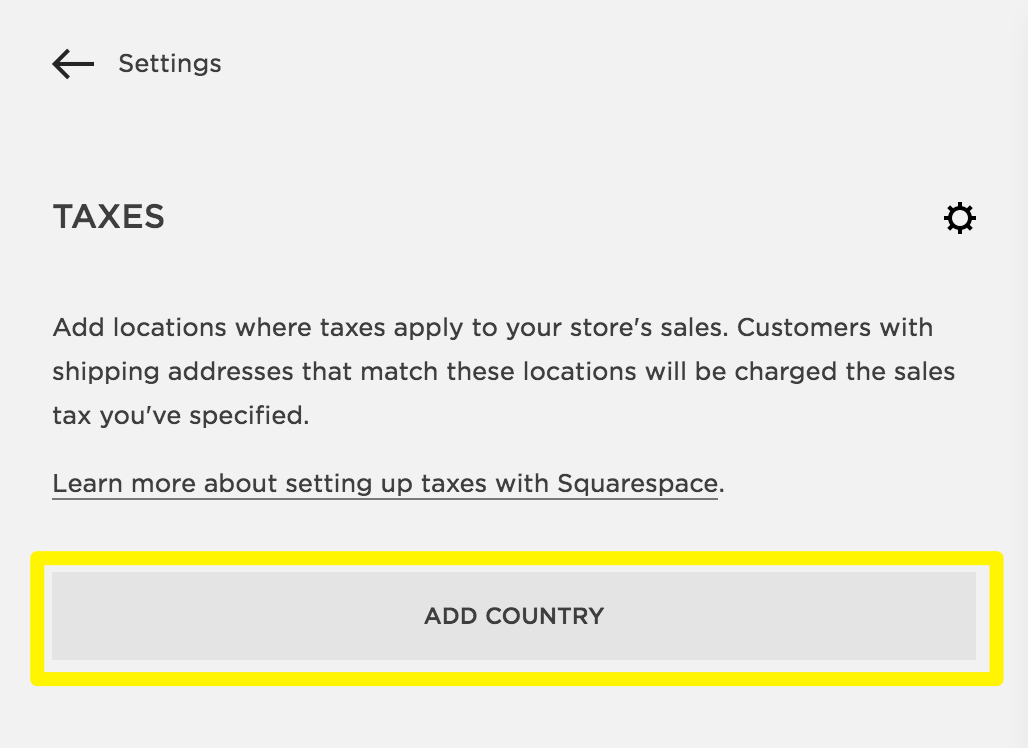Add a new tax country
Image resolution: width=1028 pixels, height=748 pixels.
[514, 616]
